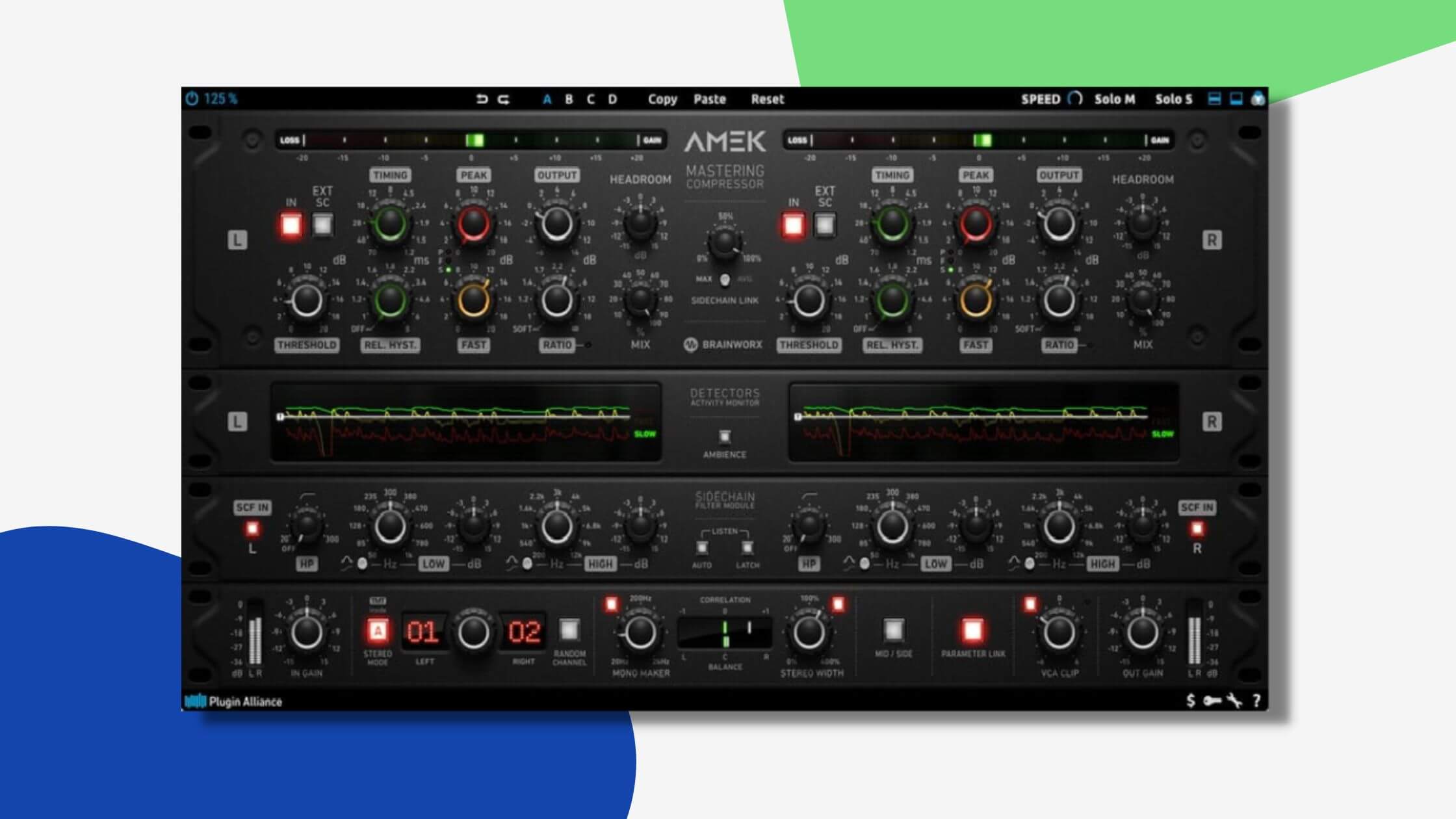1456x819 pixels.
Task: Open the wrench settings icon
Action: pyautogui.click(x=1234, y=701)
